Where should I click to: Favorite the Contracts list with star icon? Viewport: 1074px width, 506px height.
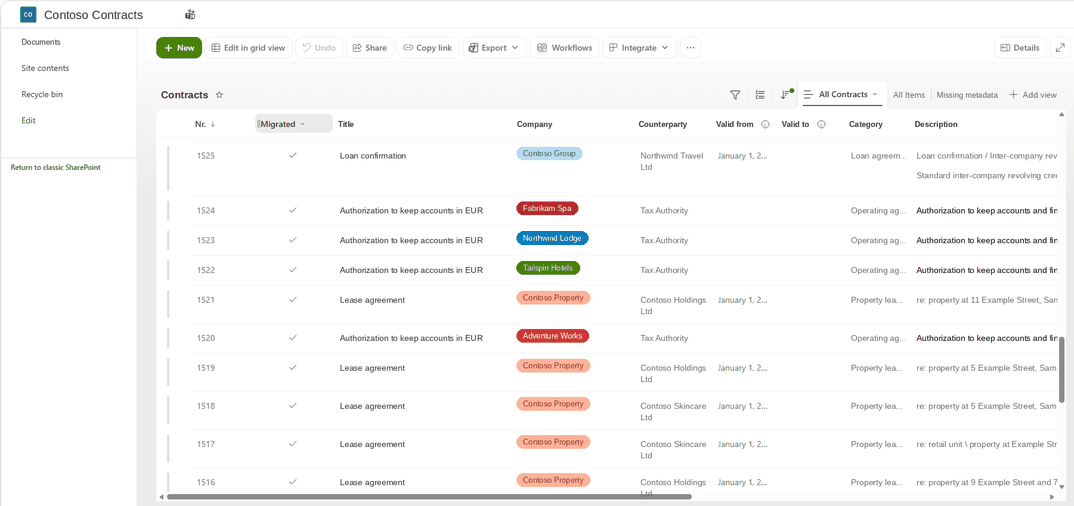pos(219,95)
